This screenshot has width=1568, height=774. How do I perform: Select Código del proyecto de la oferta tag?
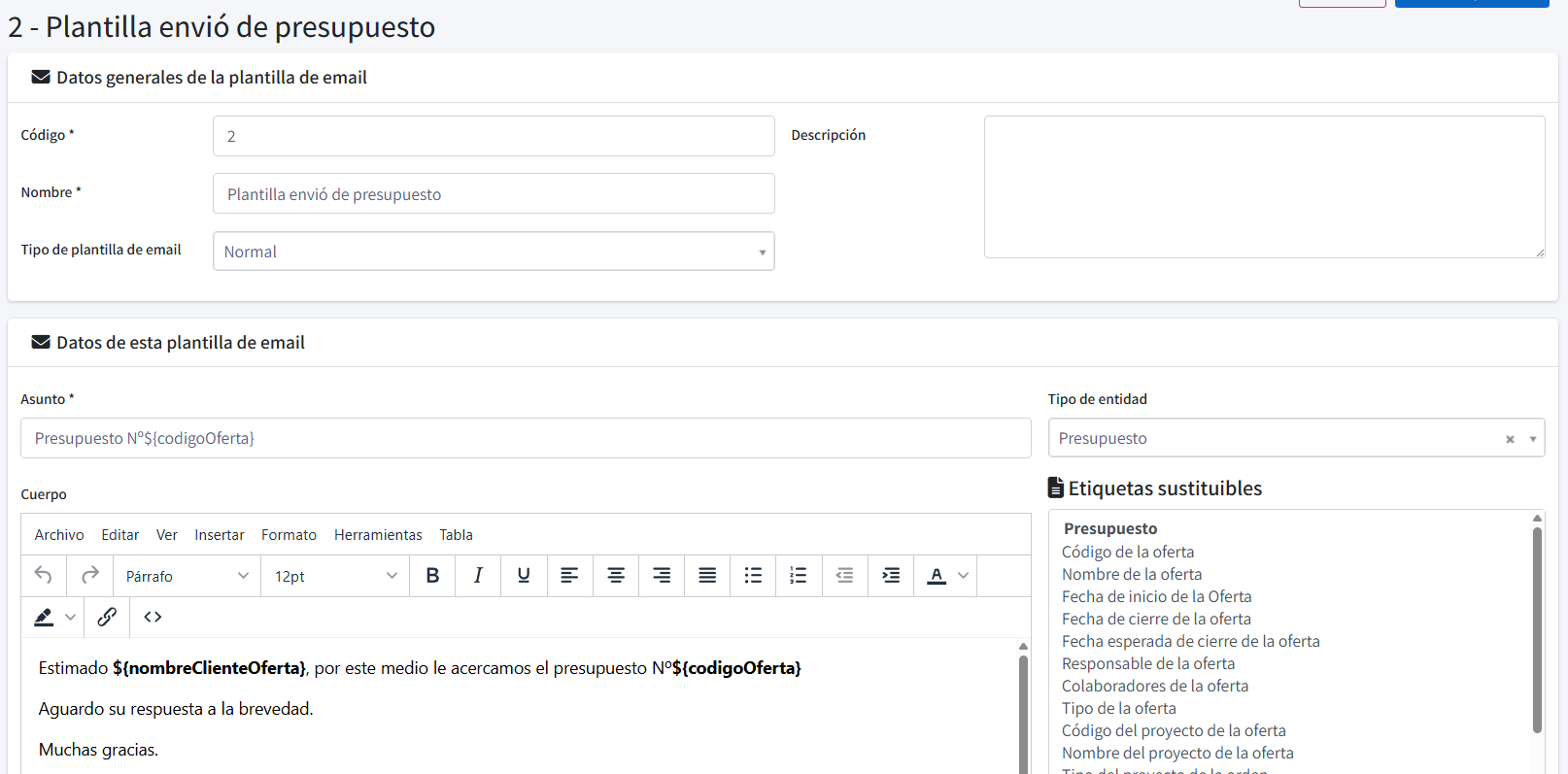tap(1174, 730)
